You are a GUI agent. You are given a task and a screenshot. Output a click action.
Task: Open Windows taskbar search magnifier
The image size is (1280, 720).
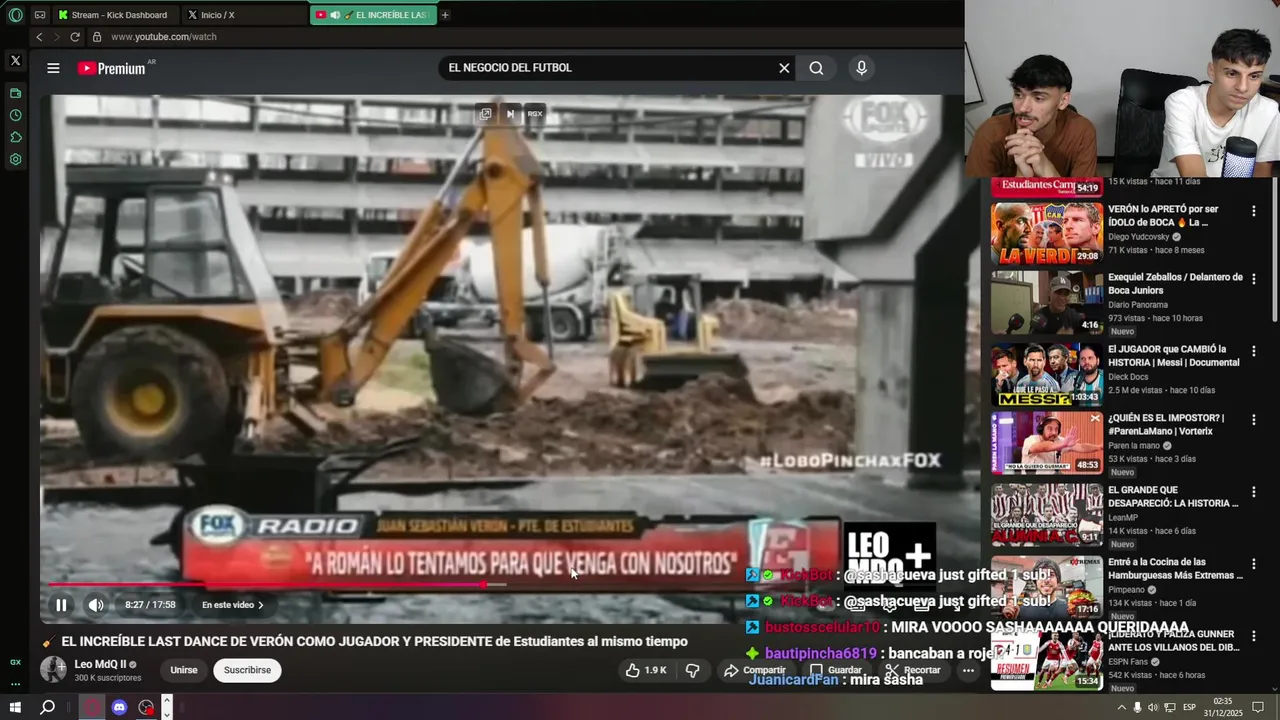coord(47,707)
